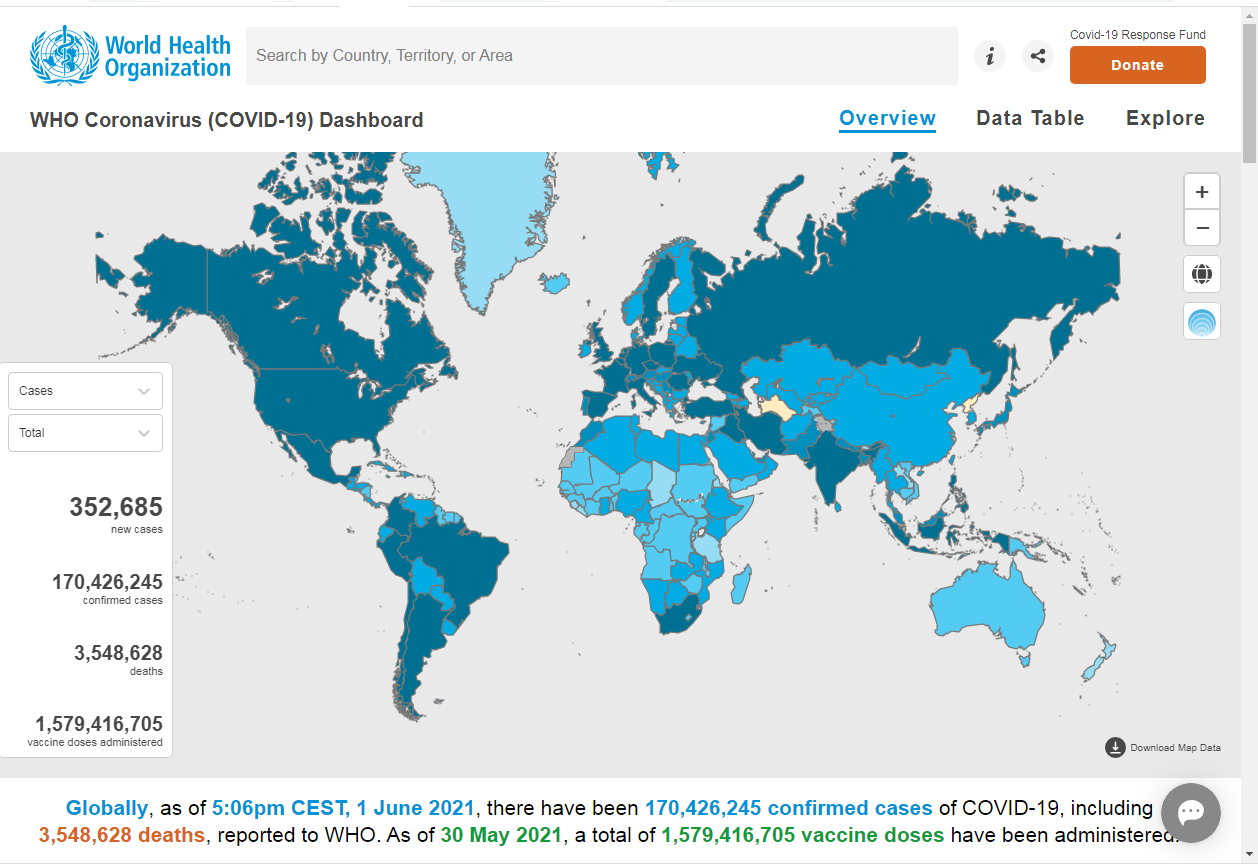Click 'Covid-19 Response Fund' label
The height and width of the screenshot is (865, 1258).
[x=1138, y=35]
